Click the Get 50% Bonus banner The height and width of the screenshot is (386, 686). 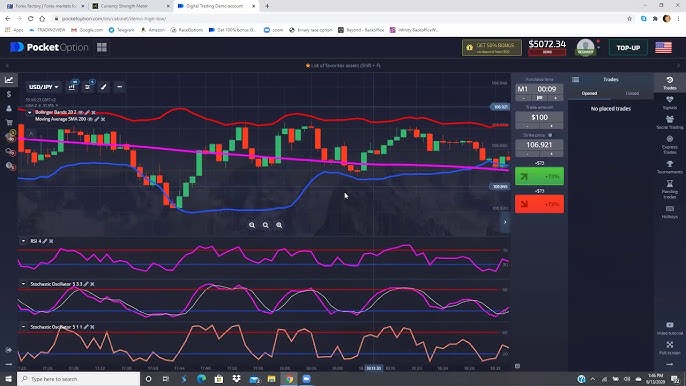(x=492, y=48)
